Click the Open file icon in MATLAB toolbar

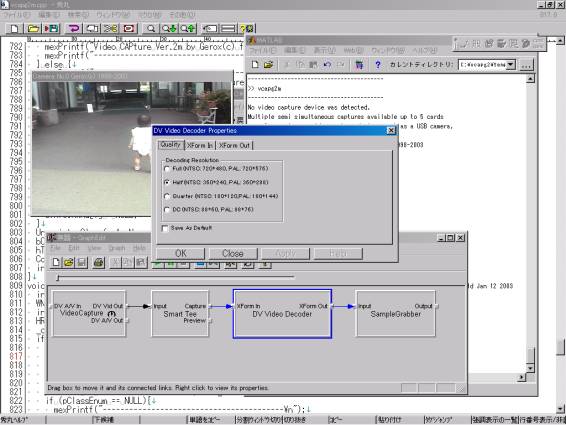click(x=268, y=65)
